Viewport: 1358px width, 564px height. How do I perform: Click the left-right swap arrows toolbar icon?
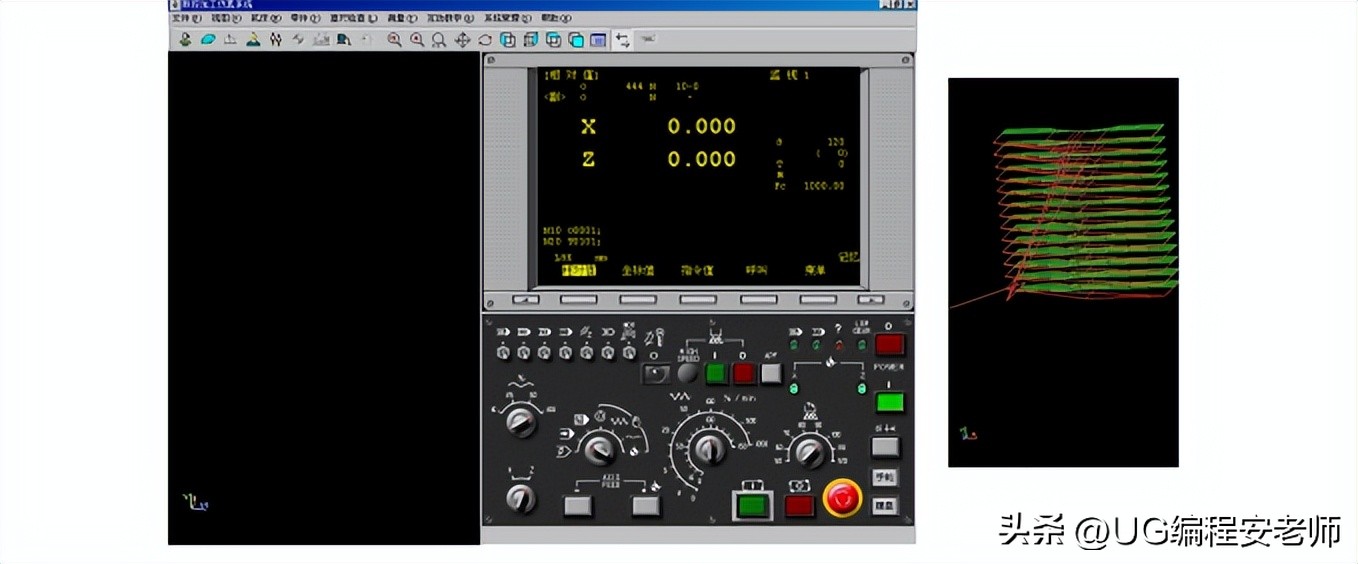[623, 40]
